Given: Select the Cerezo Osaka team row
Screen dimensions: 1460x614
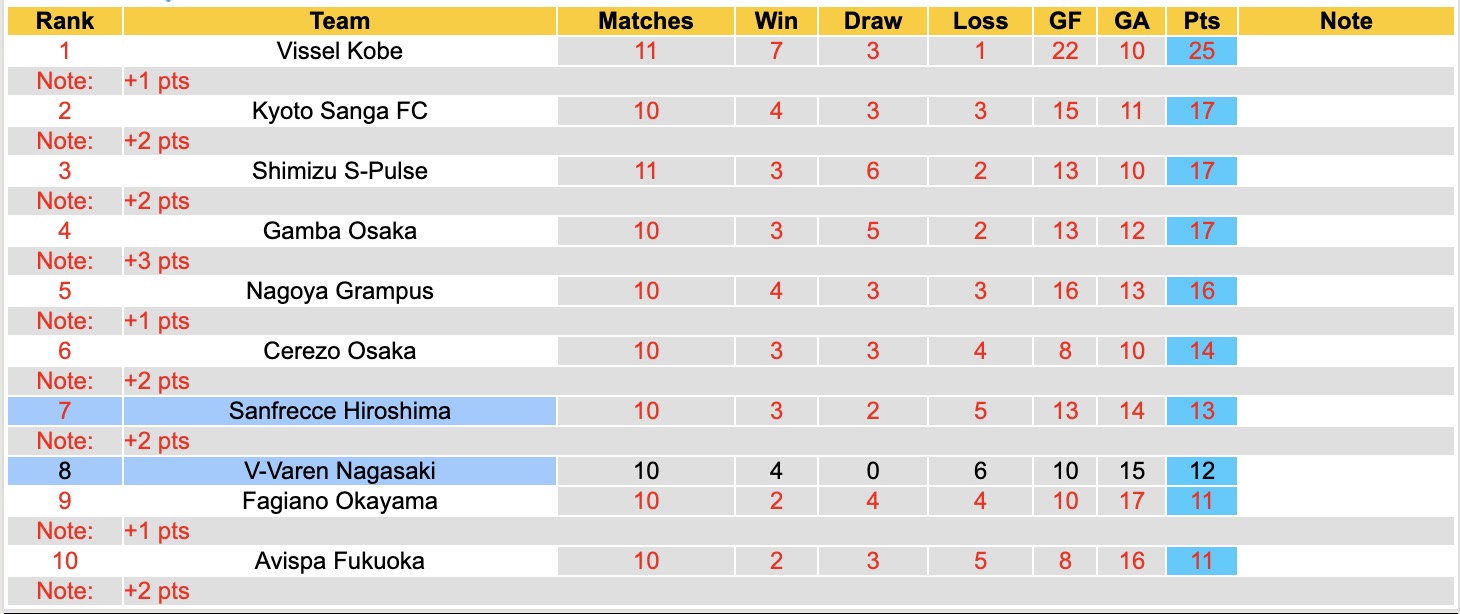Looking at the screenshot, I should [x=339, y=351].
